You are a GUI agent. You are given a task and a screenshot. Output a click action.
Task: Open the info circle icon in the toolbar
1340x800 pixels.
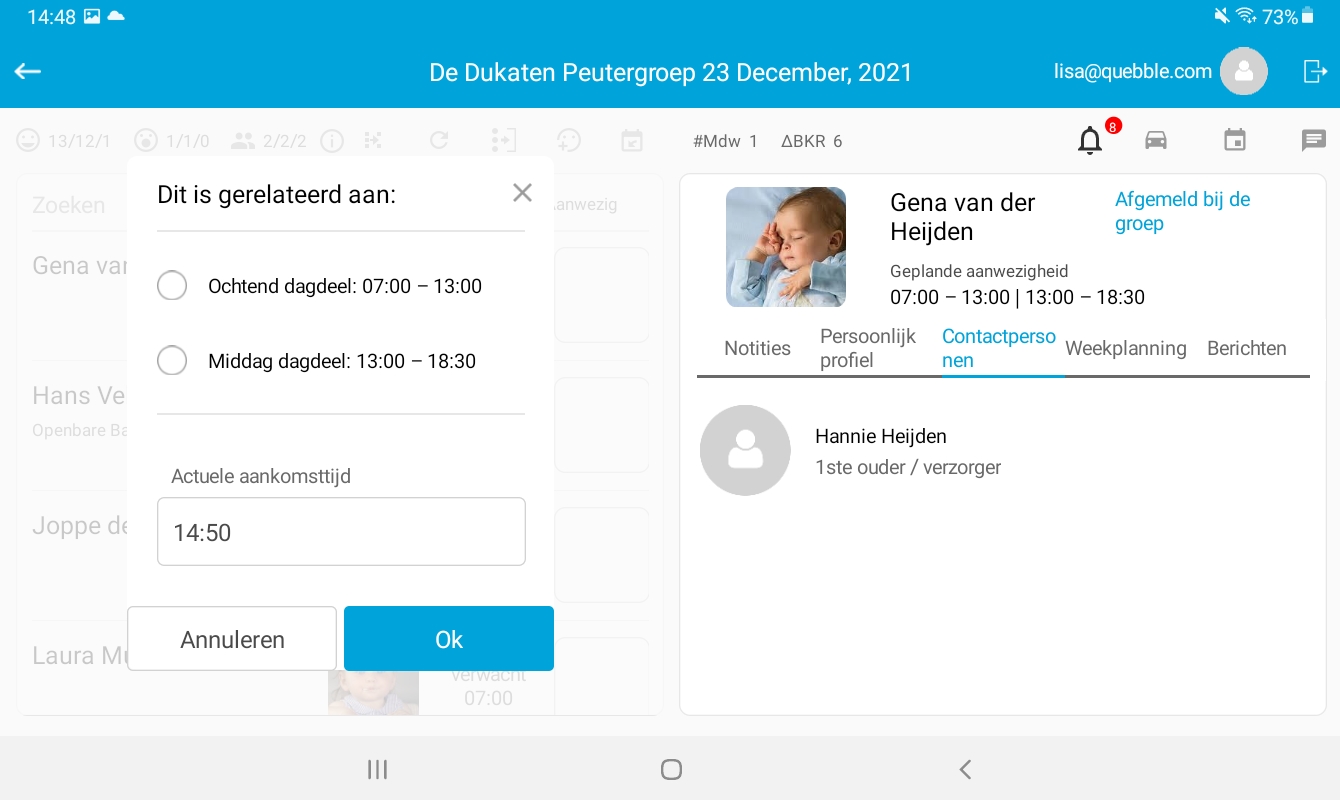(x=331, y=141)
